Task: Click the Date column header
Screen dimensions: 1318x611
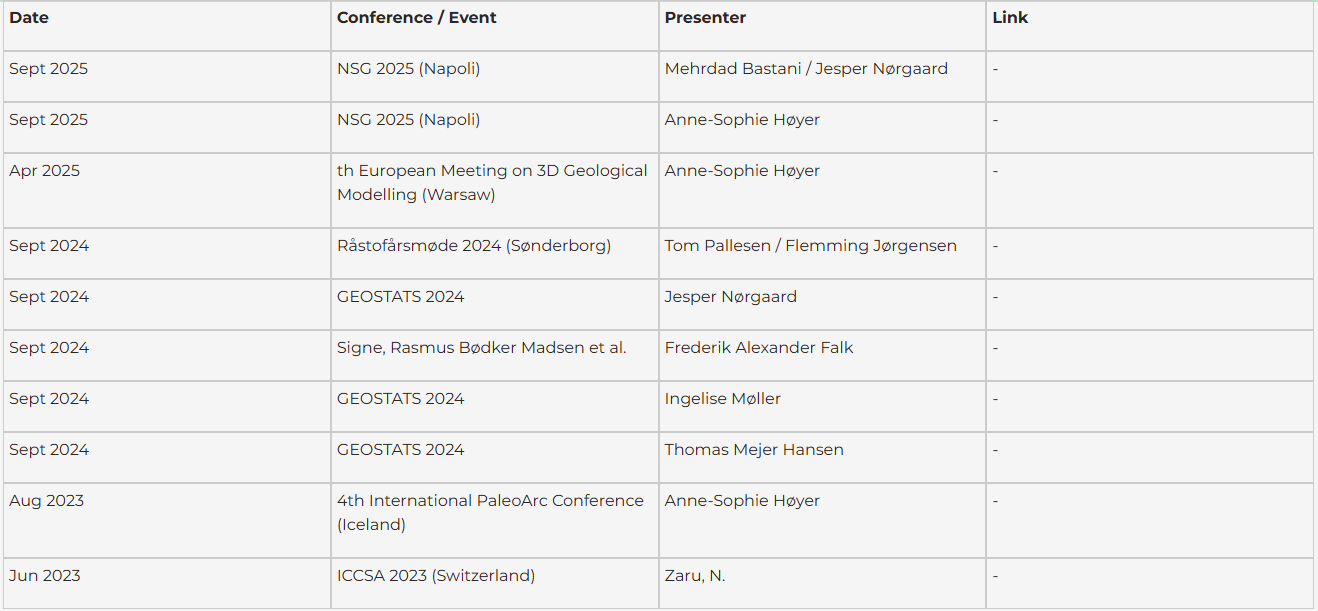Action: (x=29, y=18)
